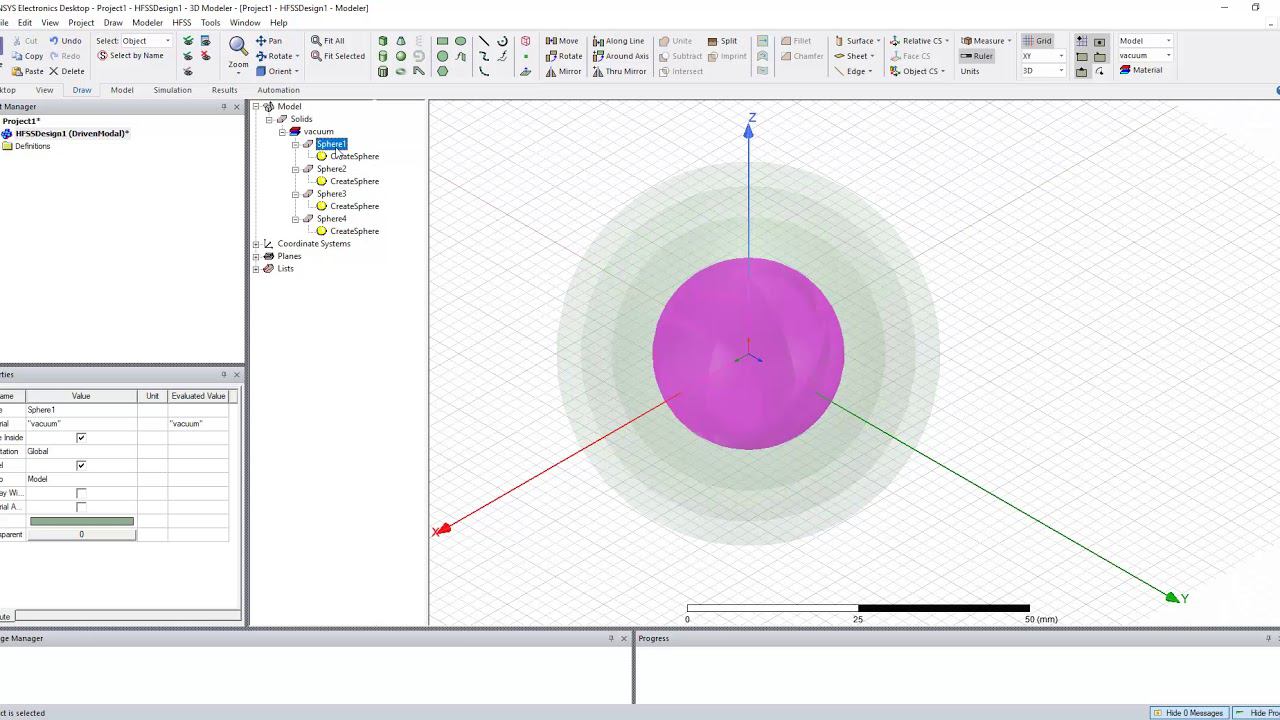Open the view Rotate dropdown arrow

tap(297, 56)
